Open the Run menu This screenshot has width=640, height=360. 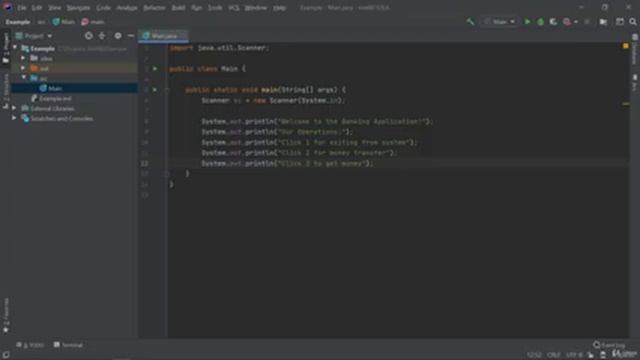[196, 8]
